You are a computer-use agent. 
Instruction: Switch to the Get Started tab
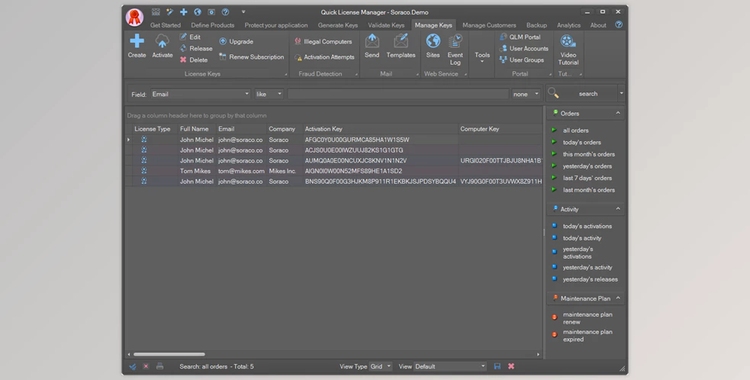click(x=165, y=25)
